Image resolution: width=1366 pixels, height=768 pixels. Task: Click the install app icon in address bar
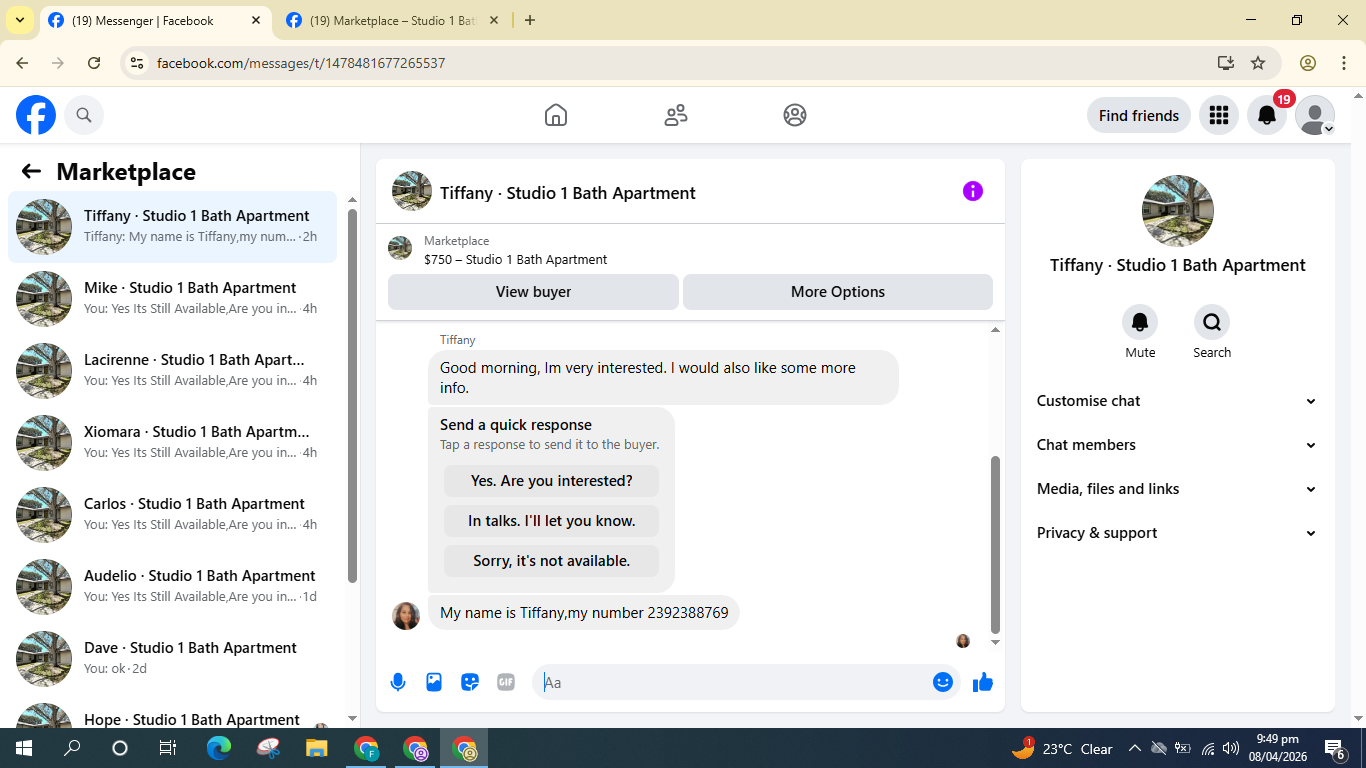pyautogui.click(x=1226, y=63)
